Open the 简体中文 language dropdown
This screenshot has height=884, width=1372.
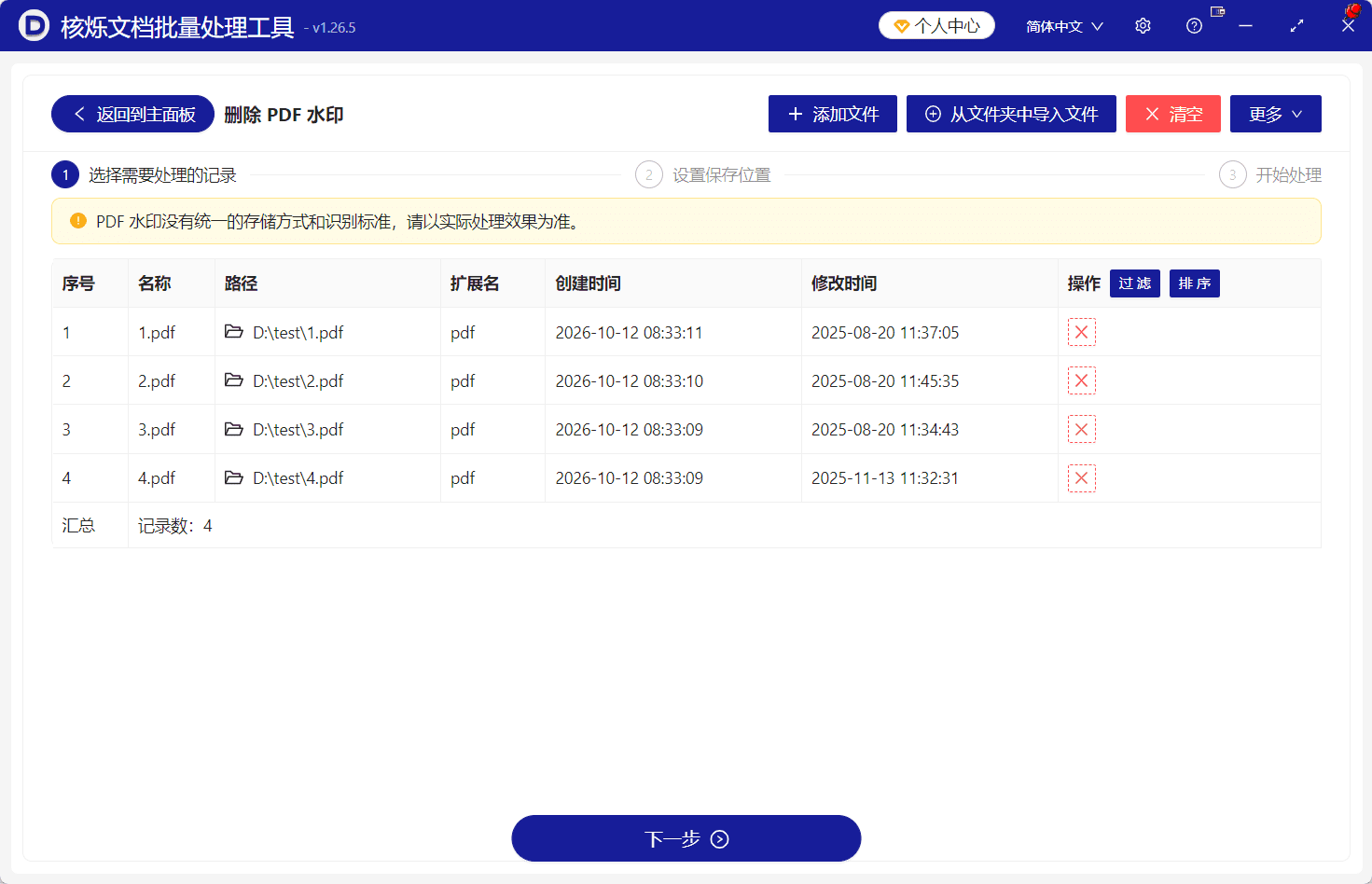(1064, 26)
